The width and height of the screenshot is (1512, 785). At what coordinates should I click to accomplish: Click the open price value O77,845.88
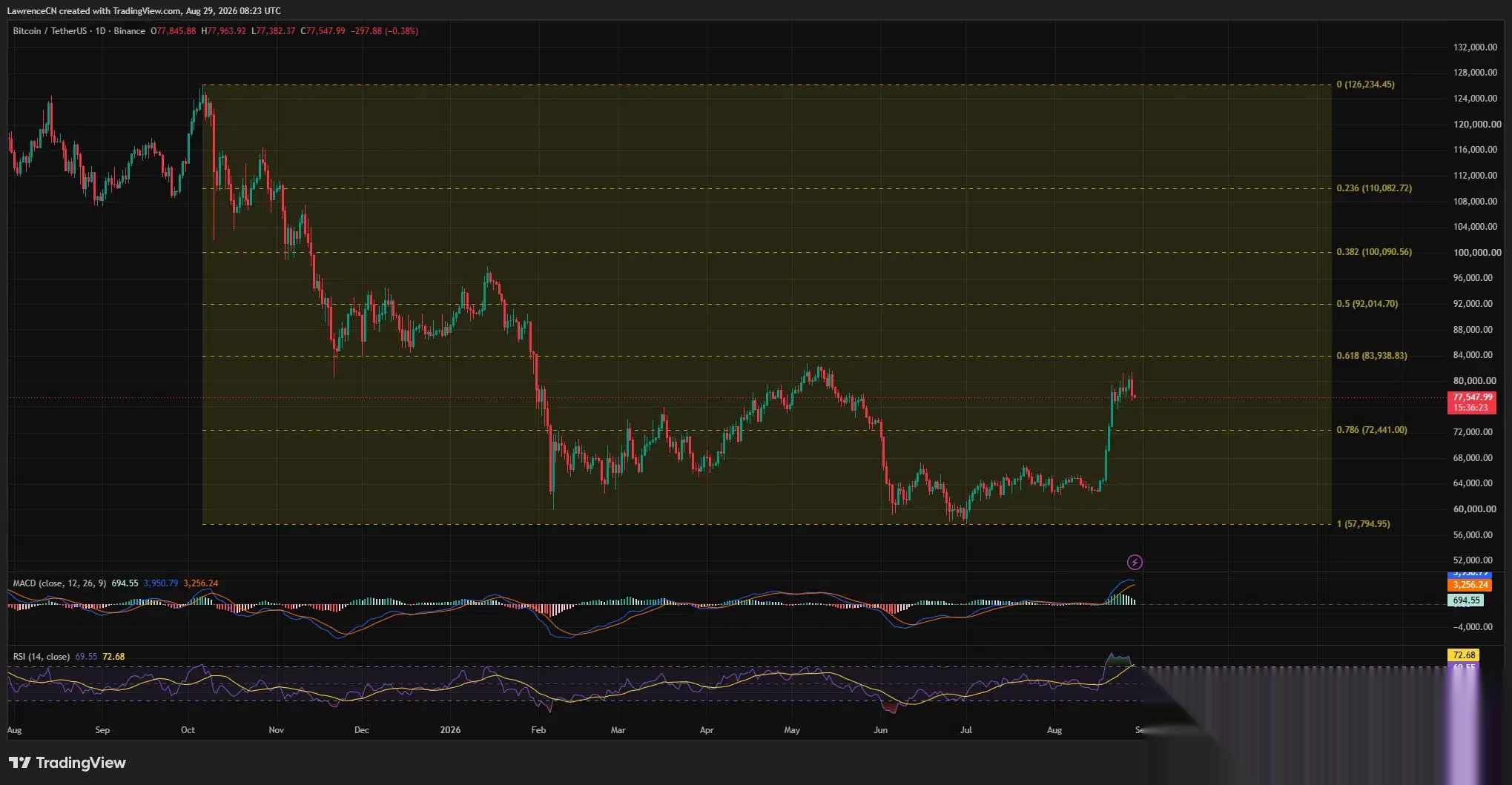(174, 31)
